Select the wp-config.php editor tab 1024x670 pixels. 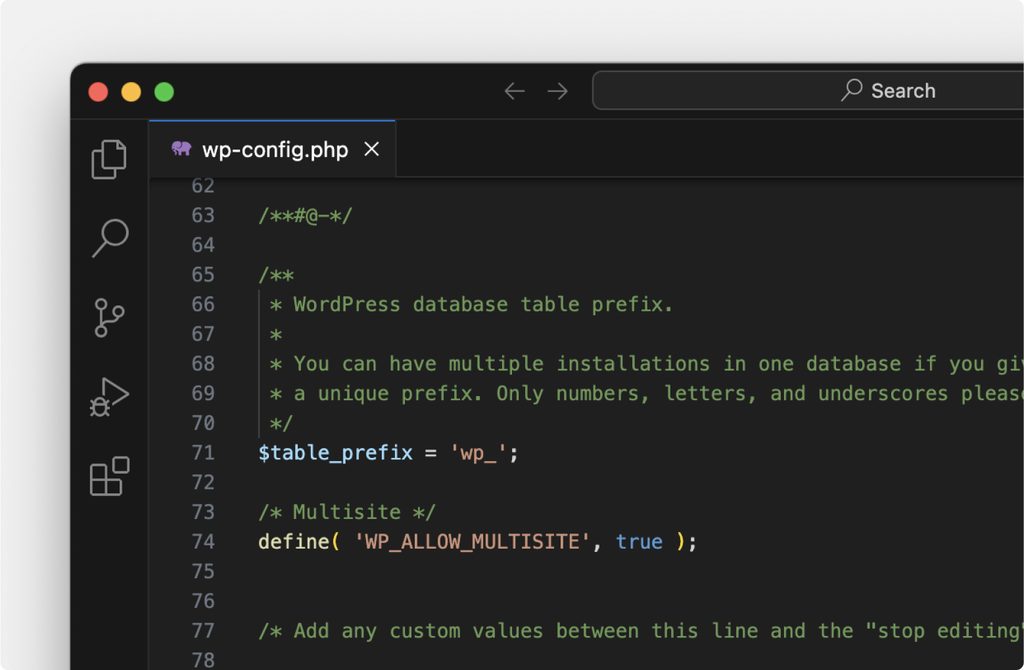click(272, 149)
